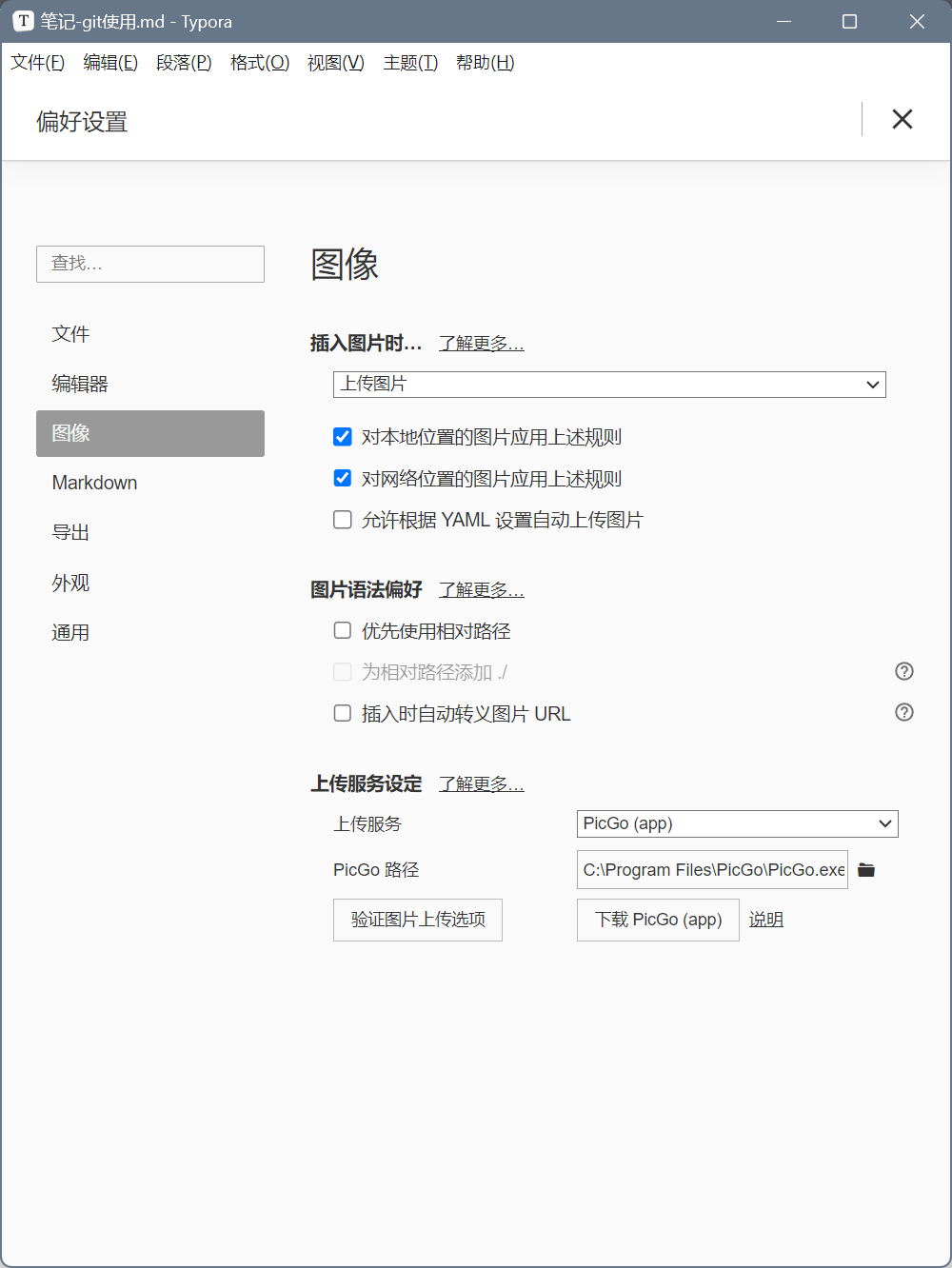Click help icon next to 插入时自动转义图片 URL
The width and height of the screenshot is (952, 1268).
[904, 713]
